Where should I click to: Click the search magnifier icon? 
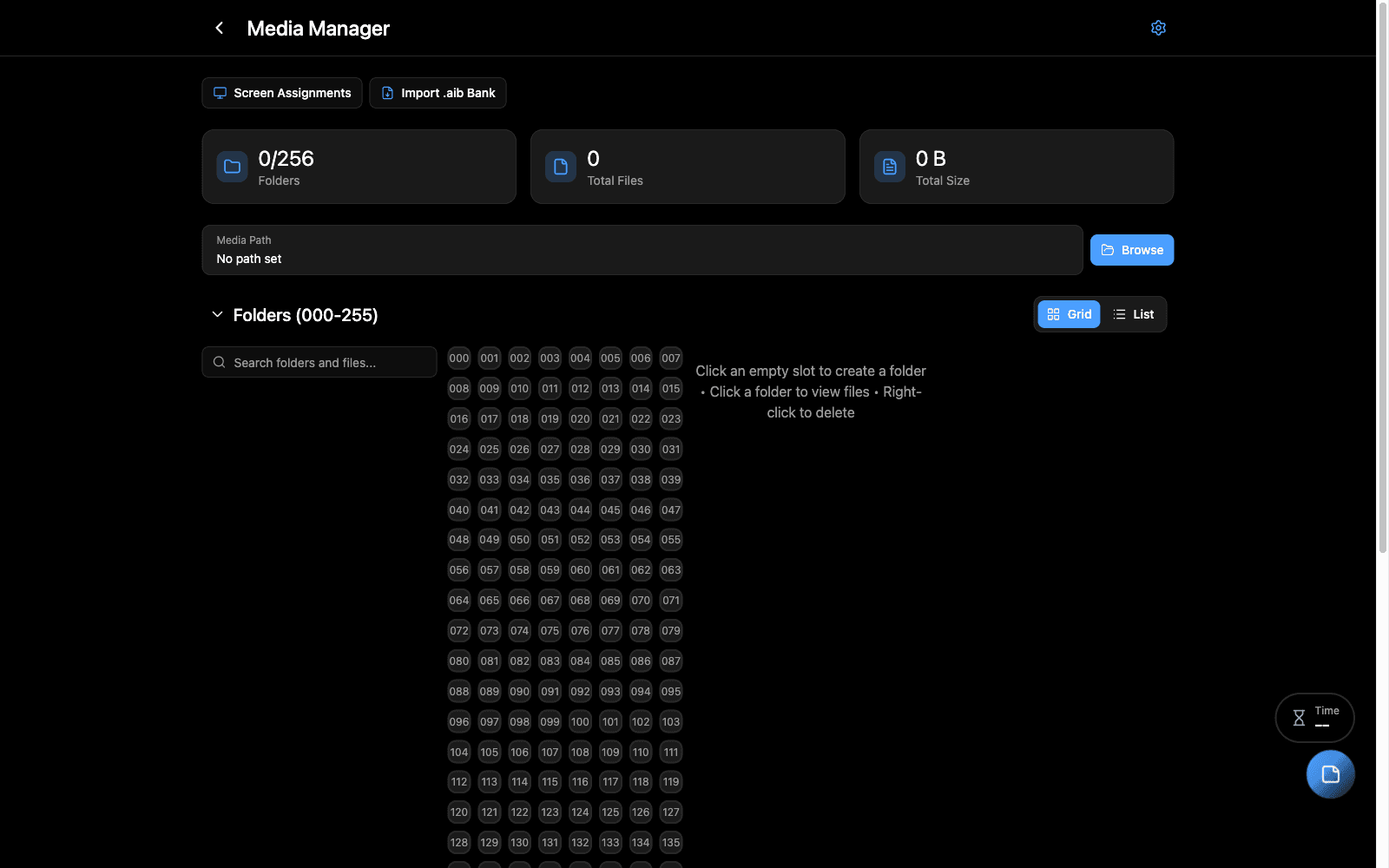[x=220, y=362]
